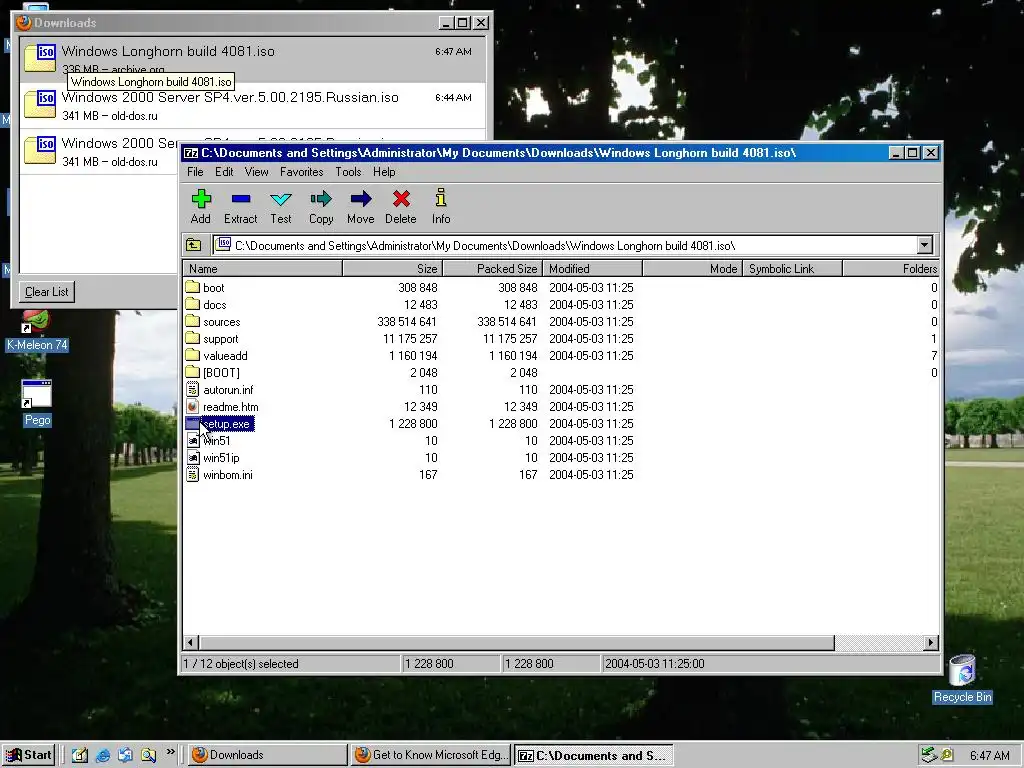Open the address path dropdown arrow

(925, 246)
